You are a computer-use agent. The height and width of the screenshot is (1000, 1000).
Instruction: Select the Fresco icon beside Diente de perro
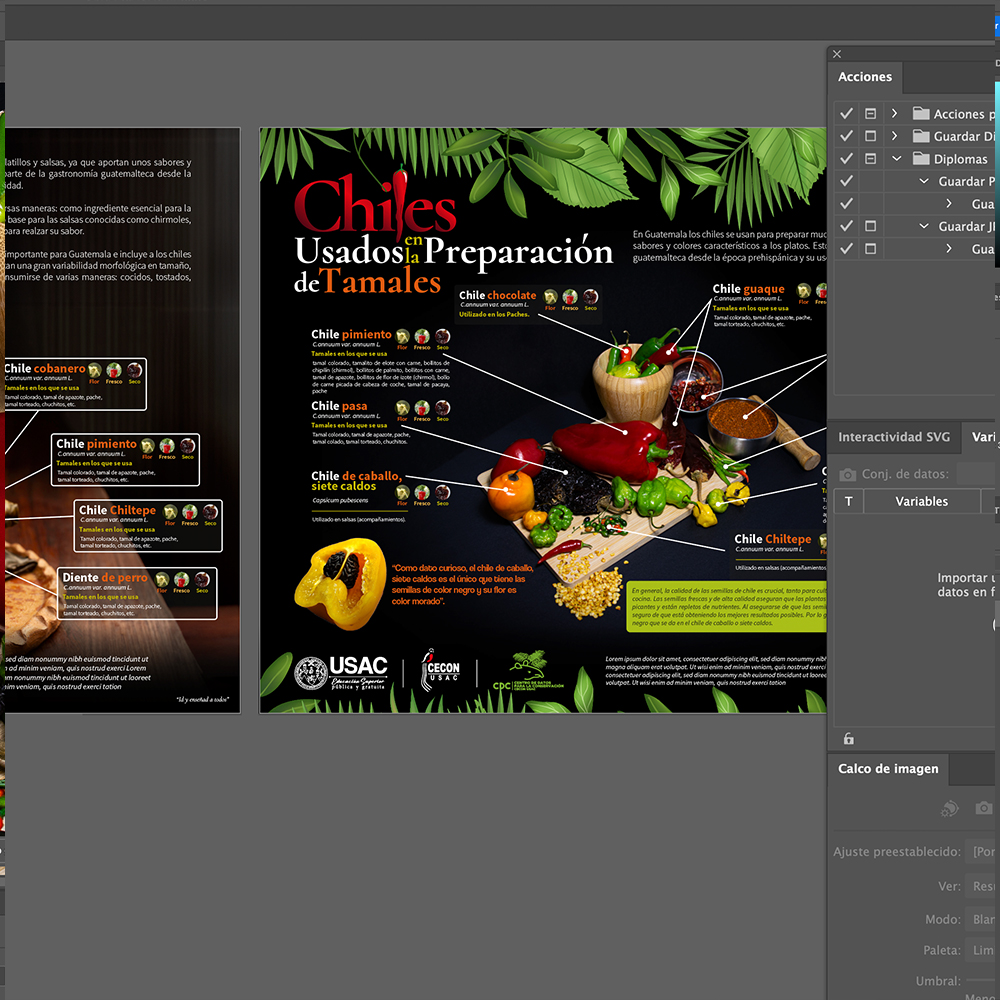point(182,580)
